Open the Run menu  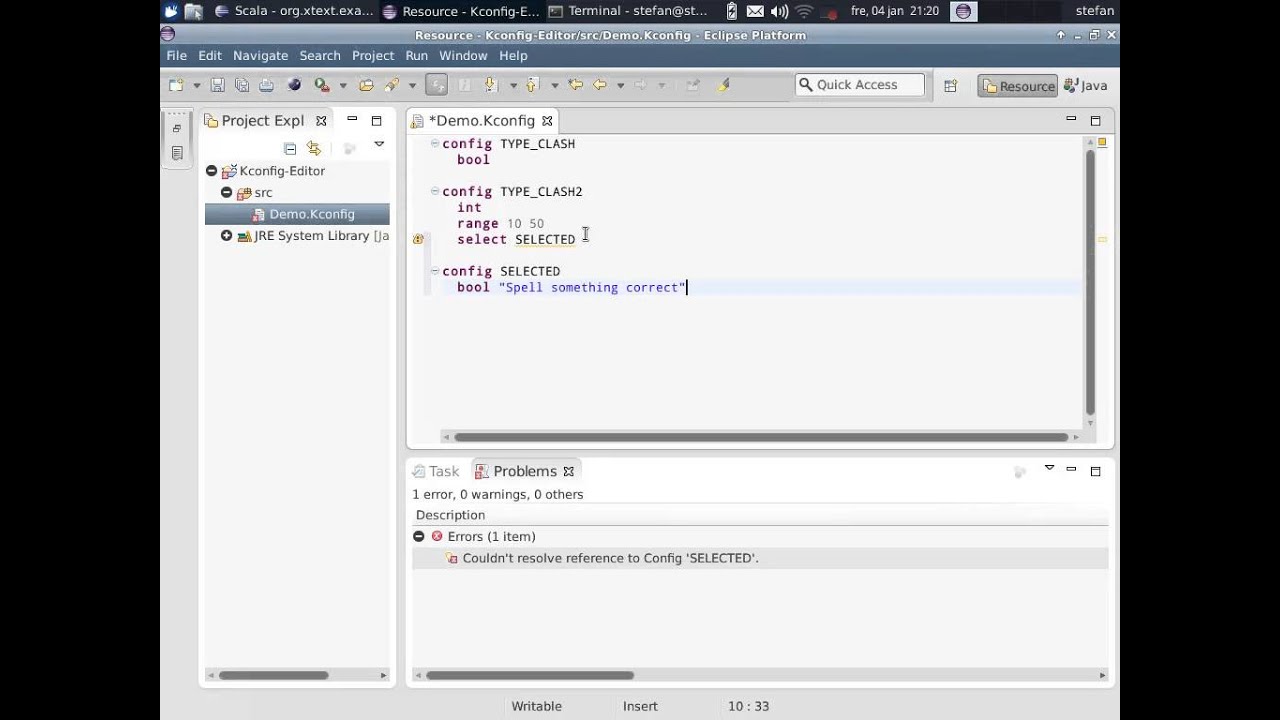417,56
